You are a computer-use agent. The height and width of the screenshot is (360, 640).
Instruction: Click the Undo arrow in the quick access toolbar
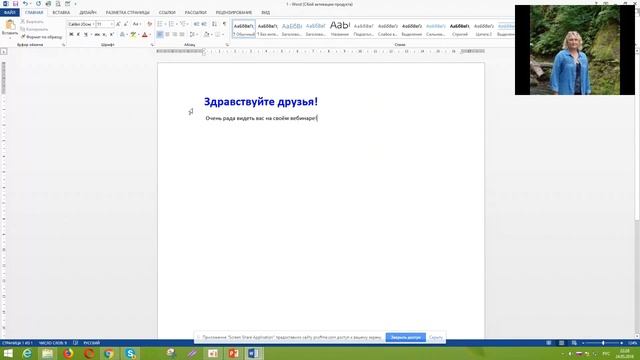tap(25, 4)
